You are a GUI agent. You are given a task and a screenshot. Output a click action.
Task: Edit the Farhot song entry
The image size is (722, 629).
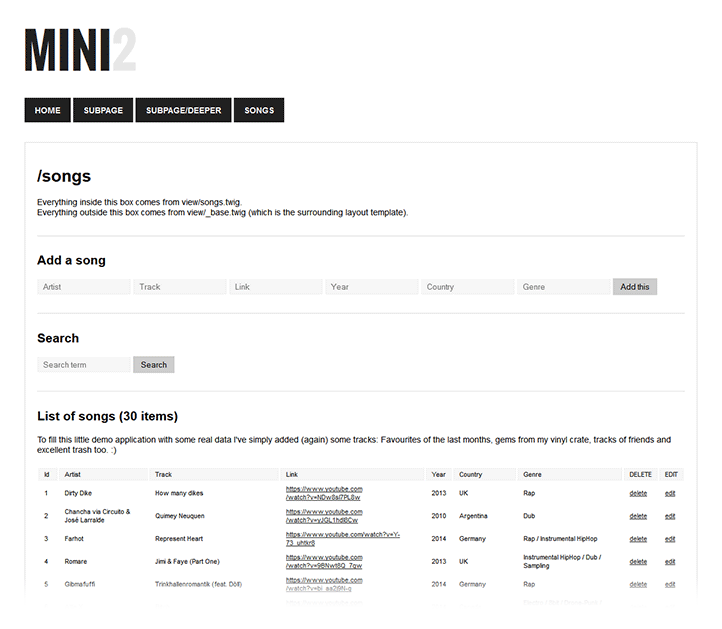pyautogui.click(x=670, y=539)
